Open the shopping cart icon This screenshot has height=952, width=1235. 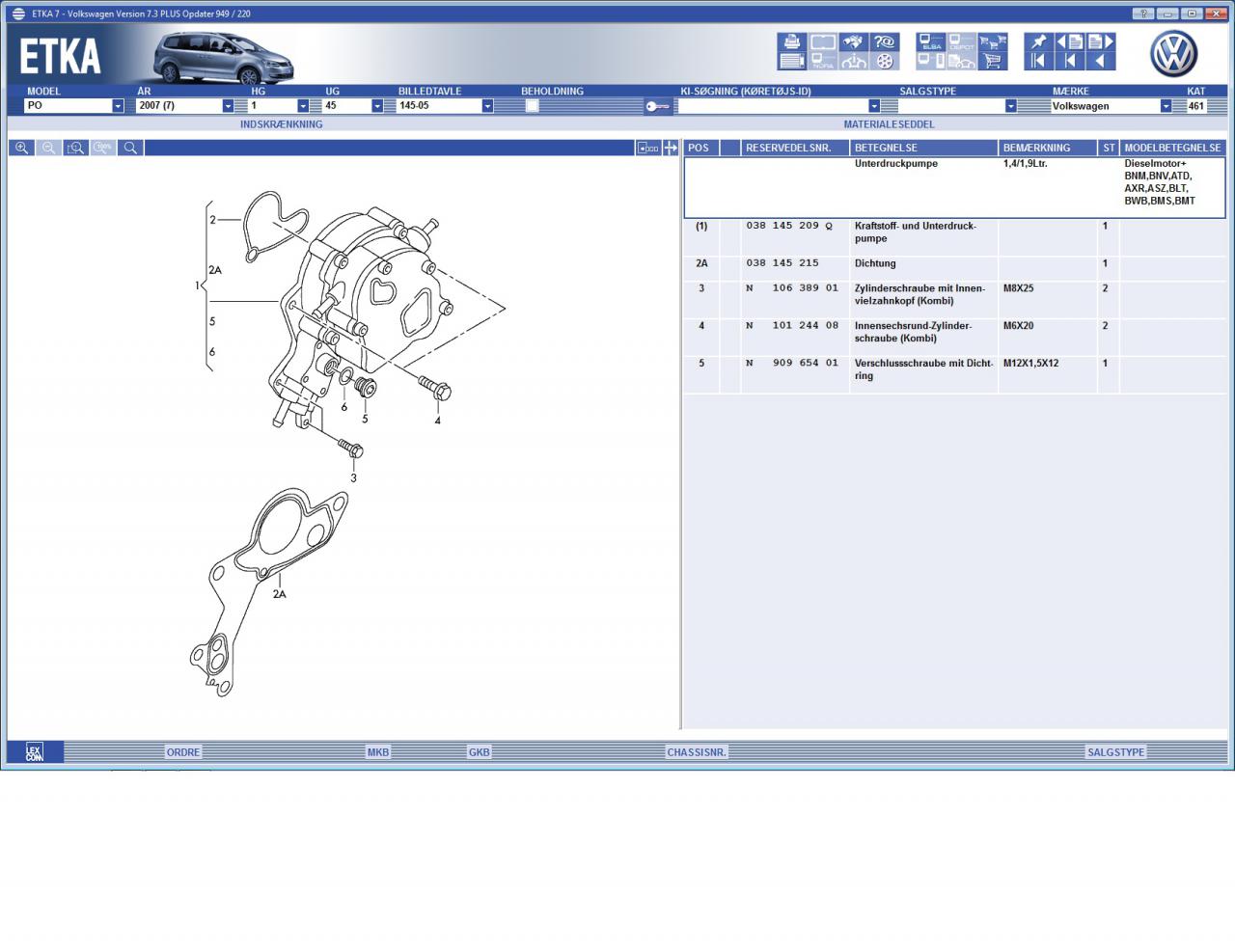[x=993, y=61]
